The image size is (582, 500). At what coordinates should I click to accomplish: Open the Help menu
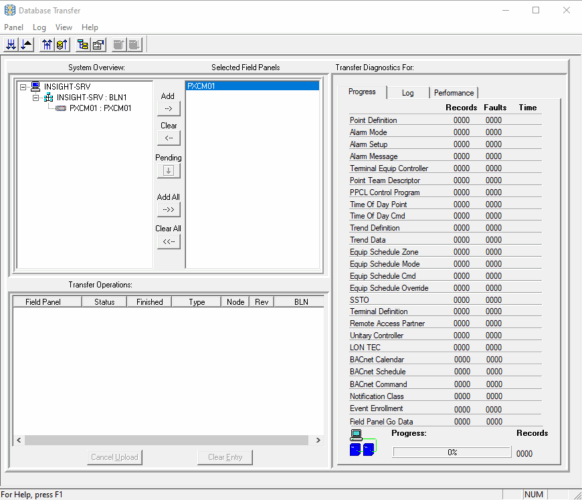90,27
